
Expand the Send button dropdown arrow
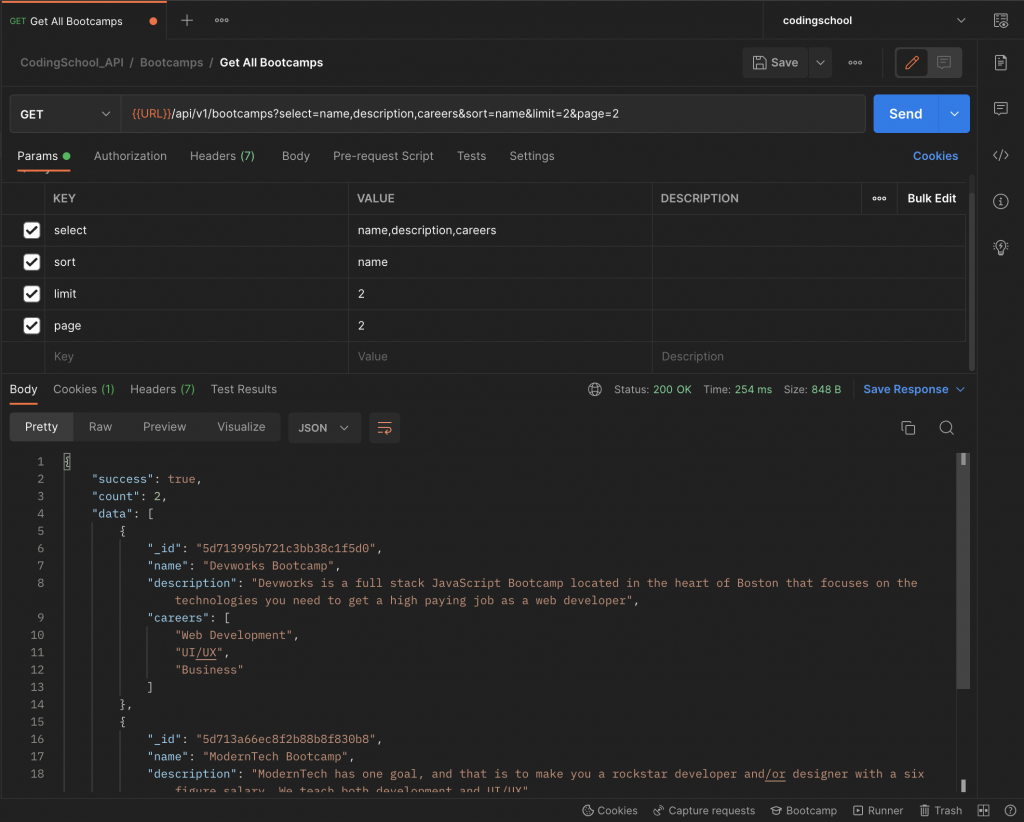tap(954, 114)
